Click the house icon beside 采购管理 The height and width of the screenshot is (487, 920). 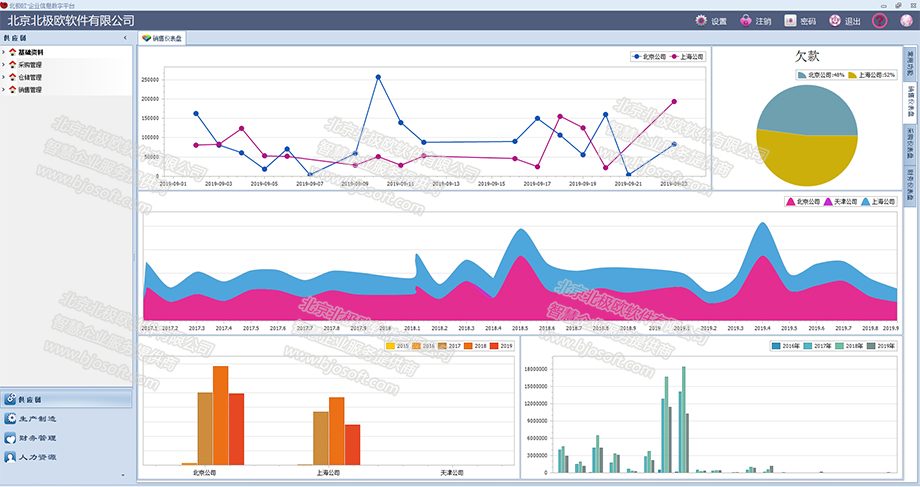[13, 65]
